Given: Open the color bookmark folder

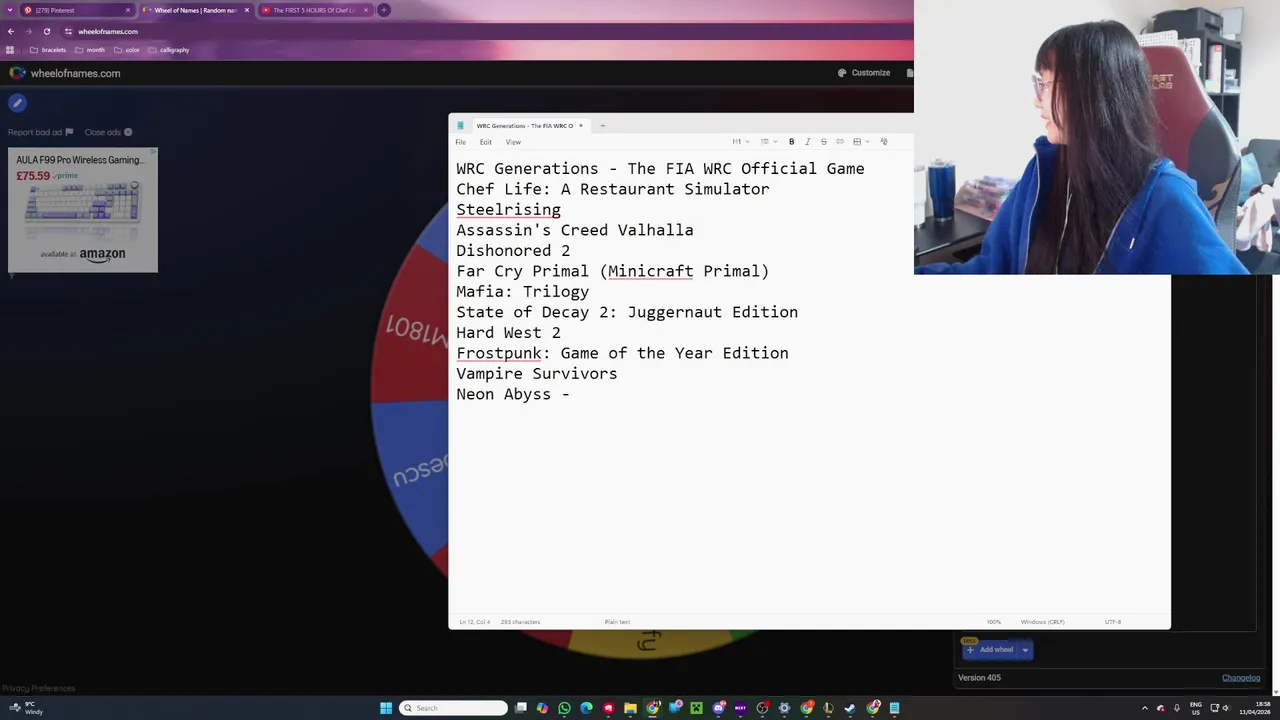Looking at the screenshot, I should (127, 50).
